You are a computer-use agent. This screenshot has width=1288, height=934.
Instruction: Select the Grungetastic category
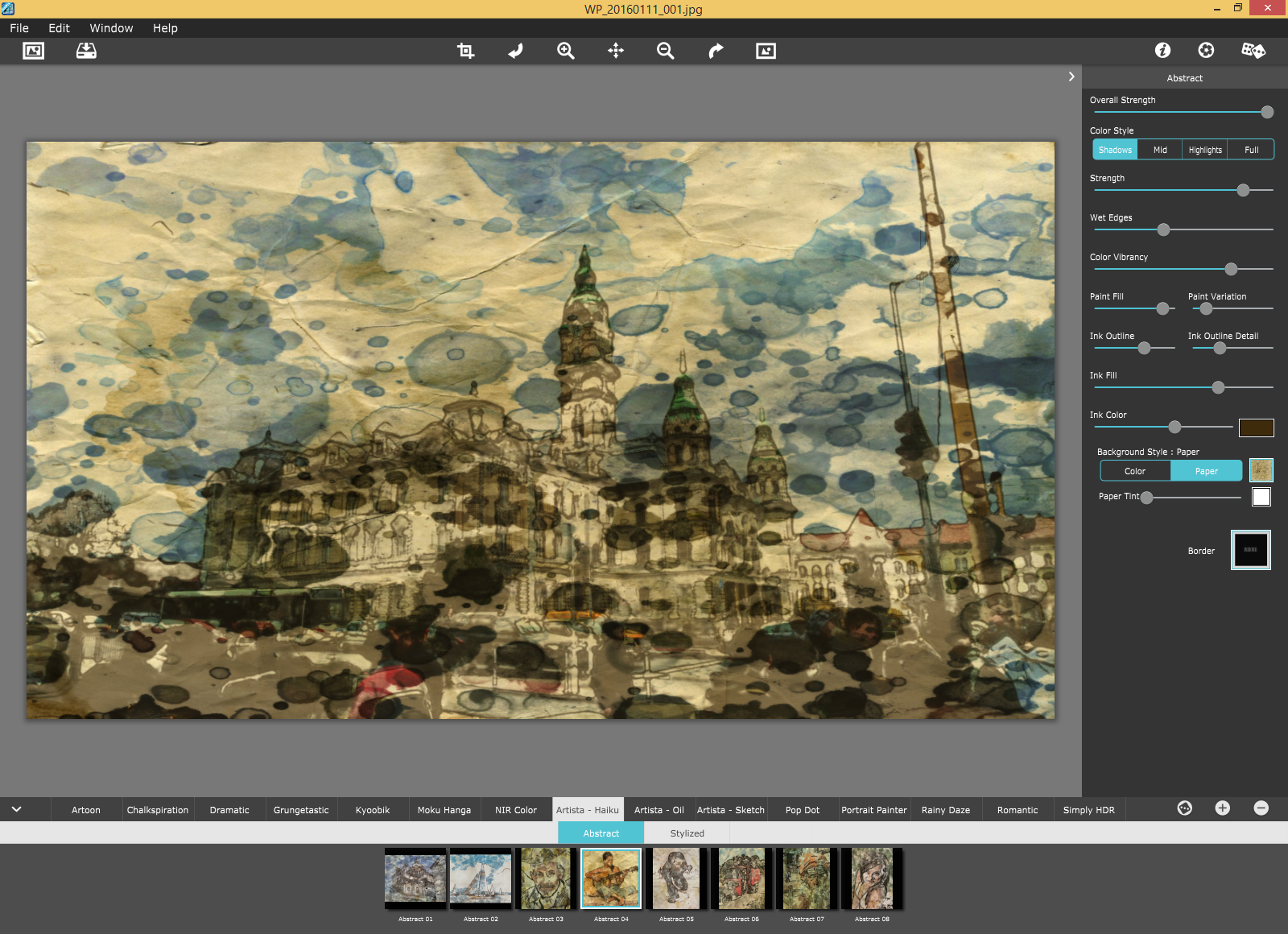coord(301,810)
